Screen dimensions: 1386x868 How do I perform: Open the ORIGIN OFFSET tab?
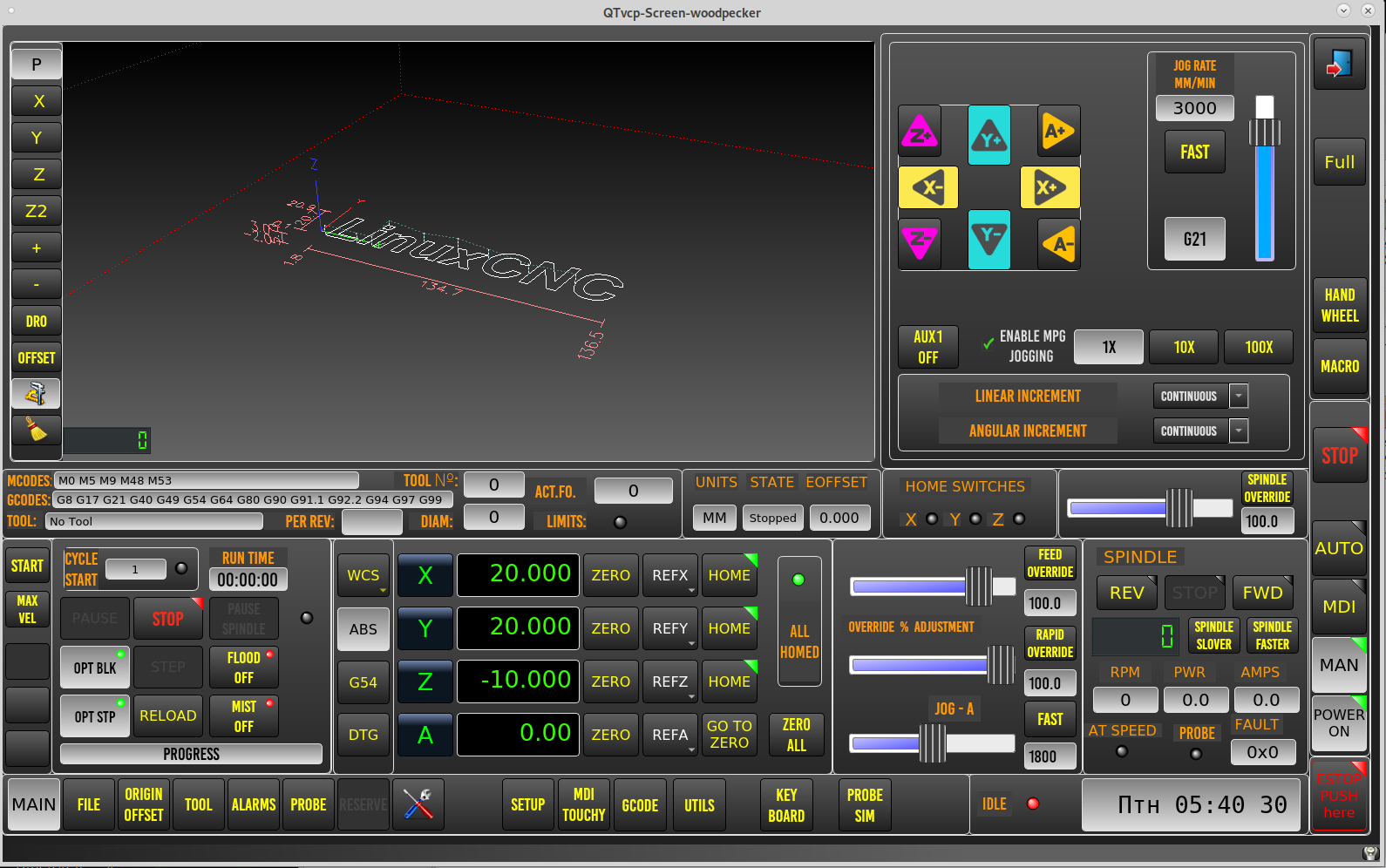pyautogui.click(x=144, y=804)
